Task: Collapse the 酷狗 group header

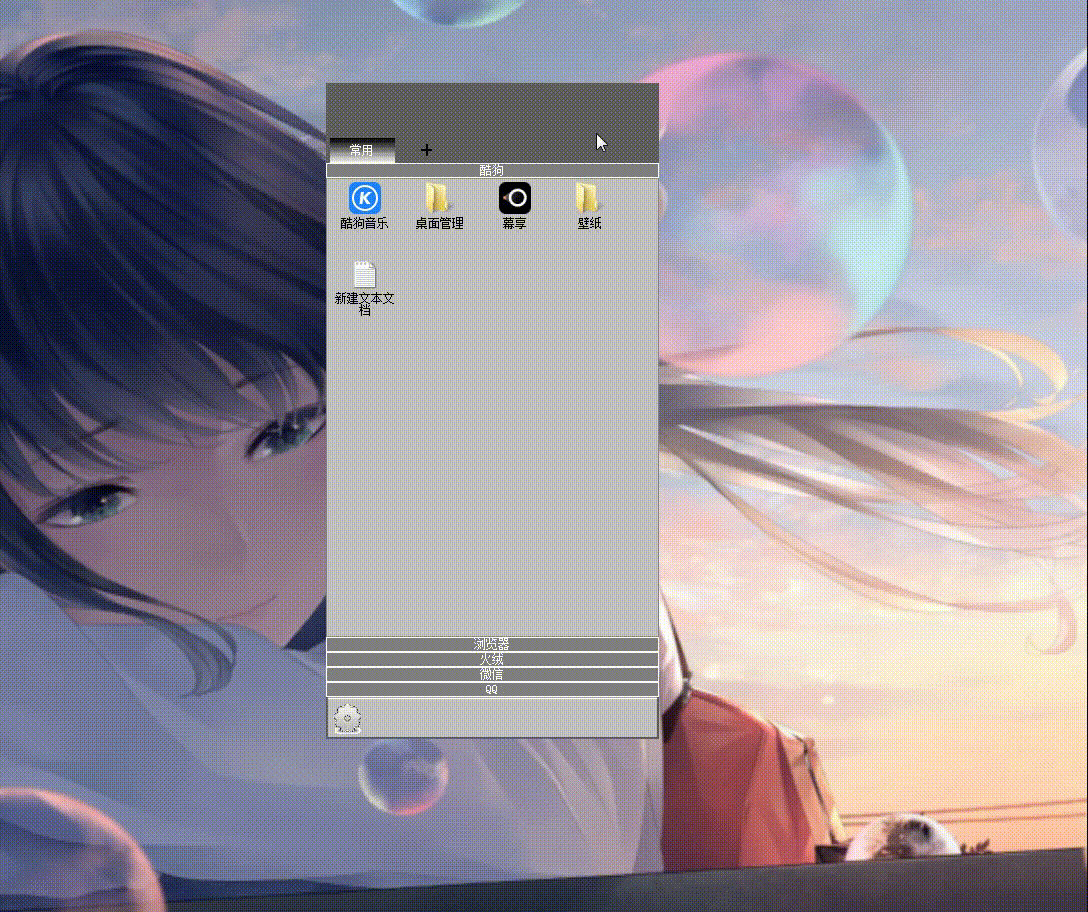Action: (492, 170)
